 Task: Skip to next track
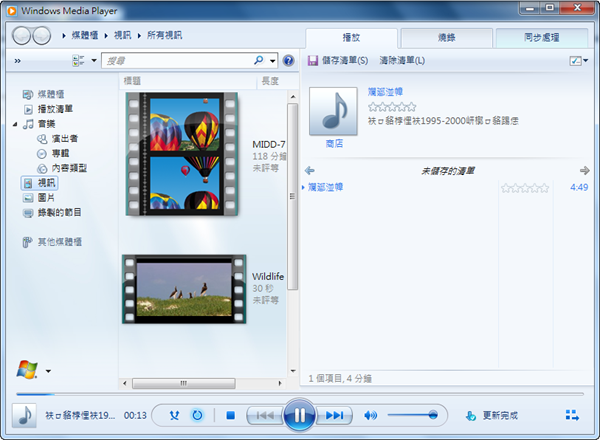tap(334, 415)
